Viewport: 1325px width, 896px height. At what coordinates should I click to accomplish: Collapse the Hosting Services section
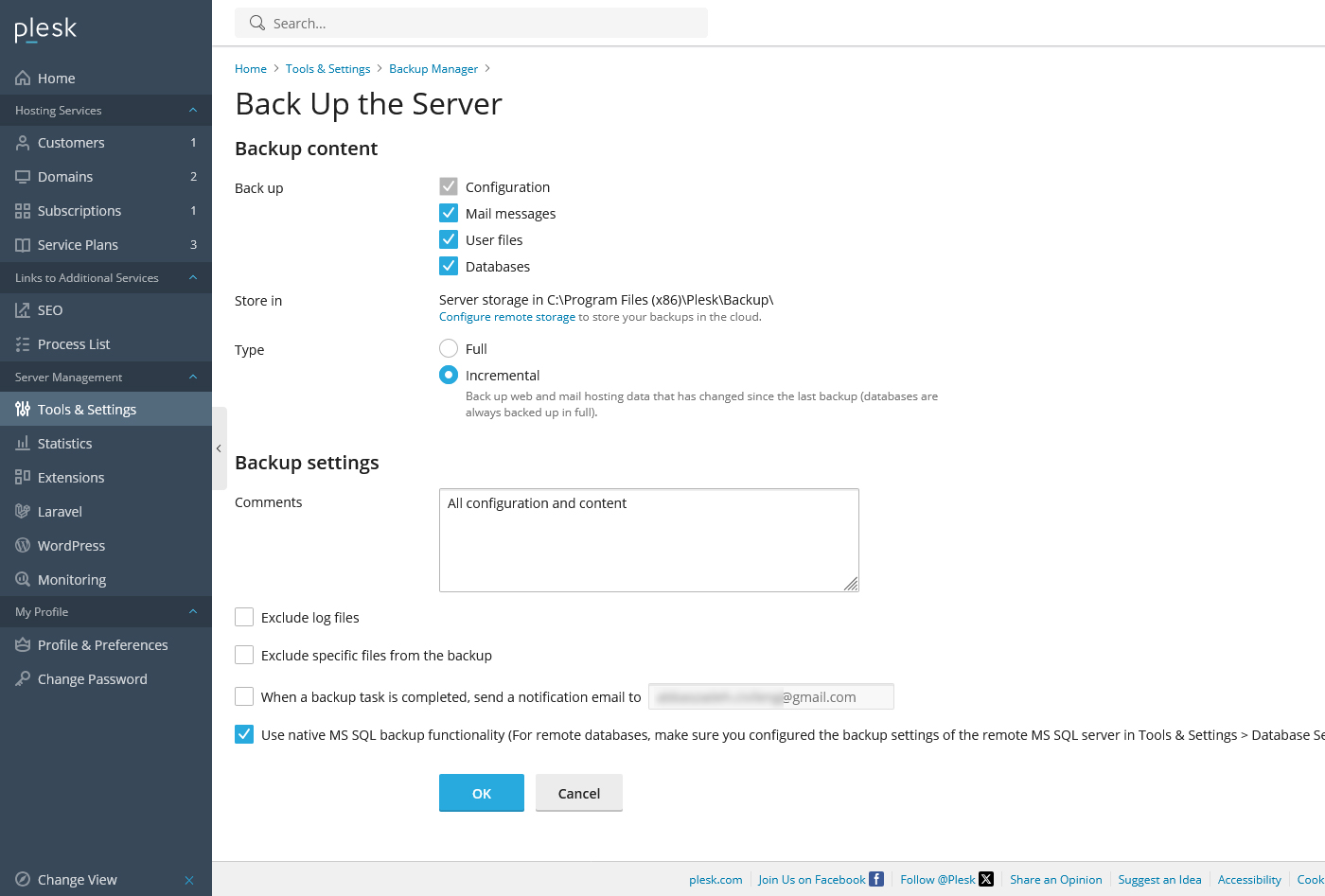point(192,110)
